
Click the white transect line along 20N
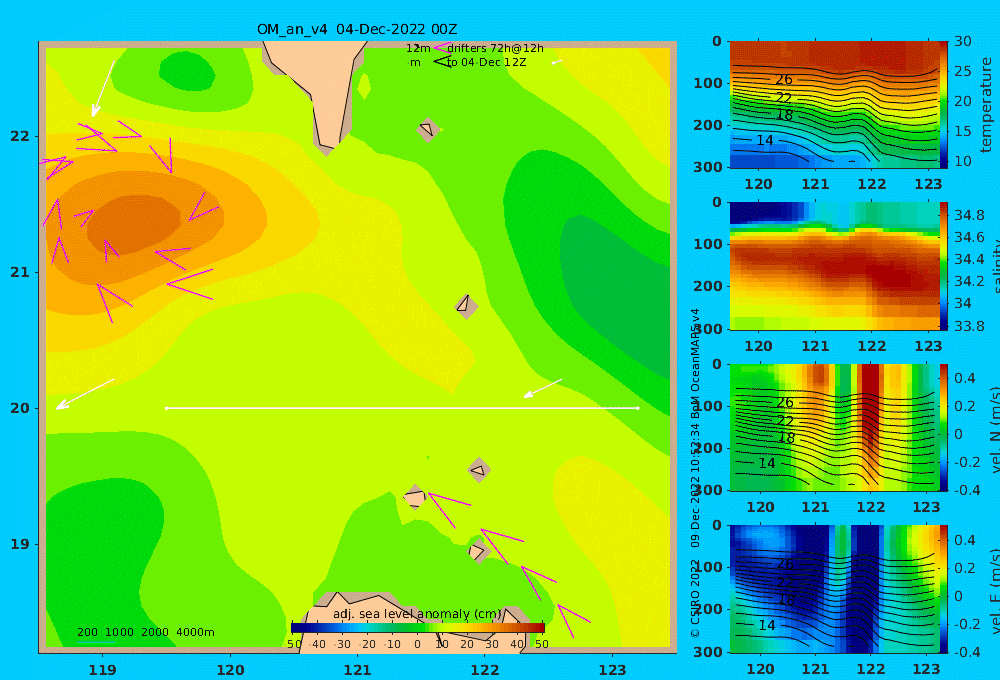click(402, 408)
